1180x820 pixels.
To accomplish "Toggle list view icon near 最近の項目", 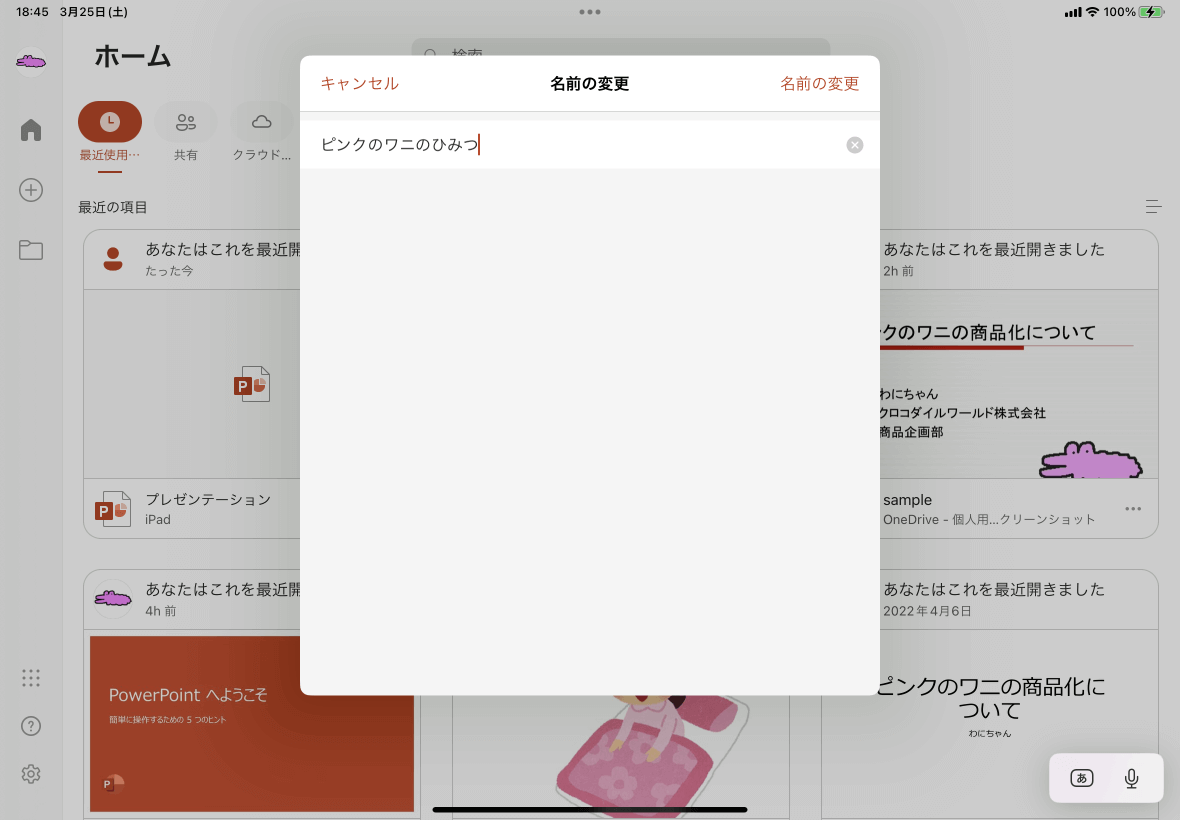I will coord(1153,206).
